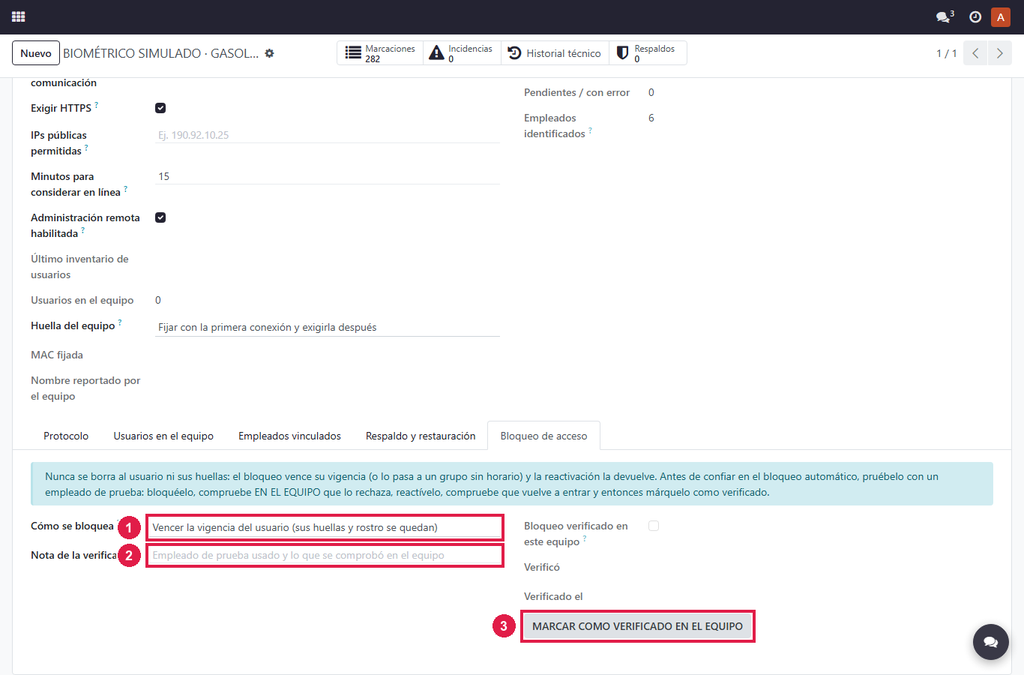Screen dimensions: 1024x675
Task: Open Respaldos smart button
Action: (647, 54)
